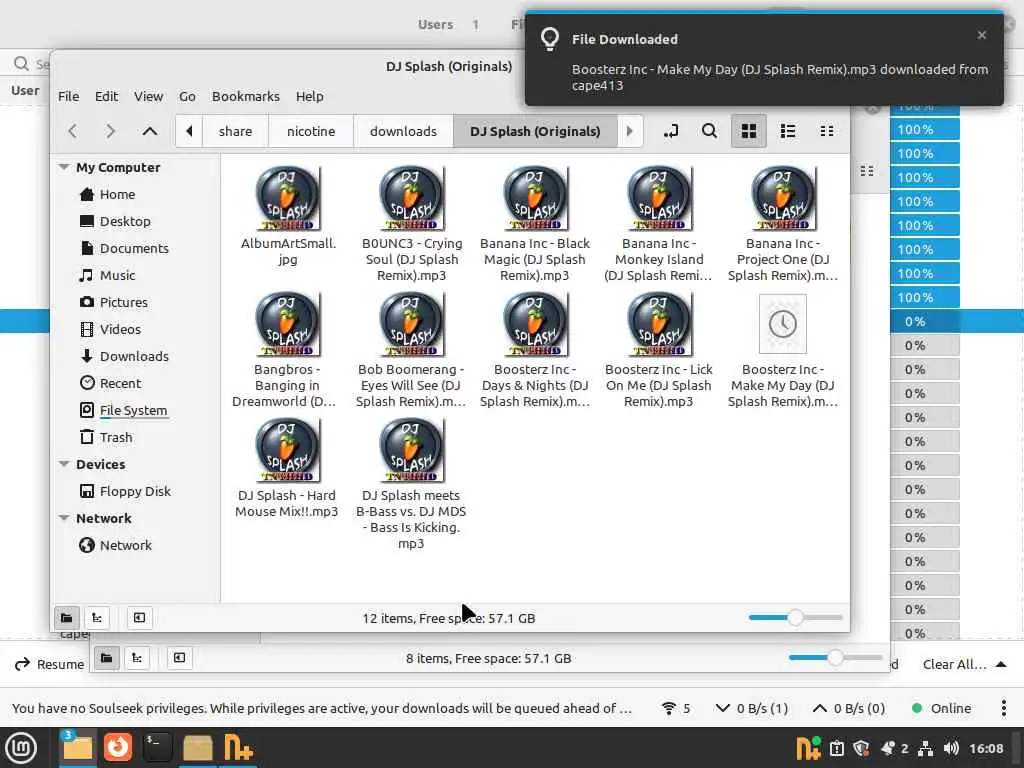Toggle location entry path button
Viewport: 1024px width, 768px height.
tap(671, 131)
